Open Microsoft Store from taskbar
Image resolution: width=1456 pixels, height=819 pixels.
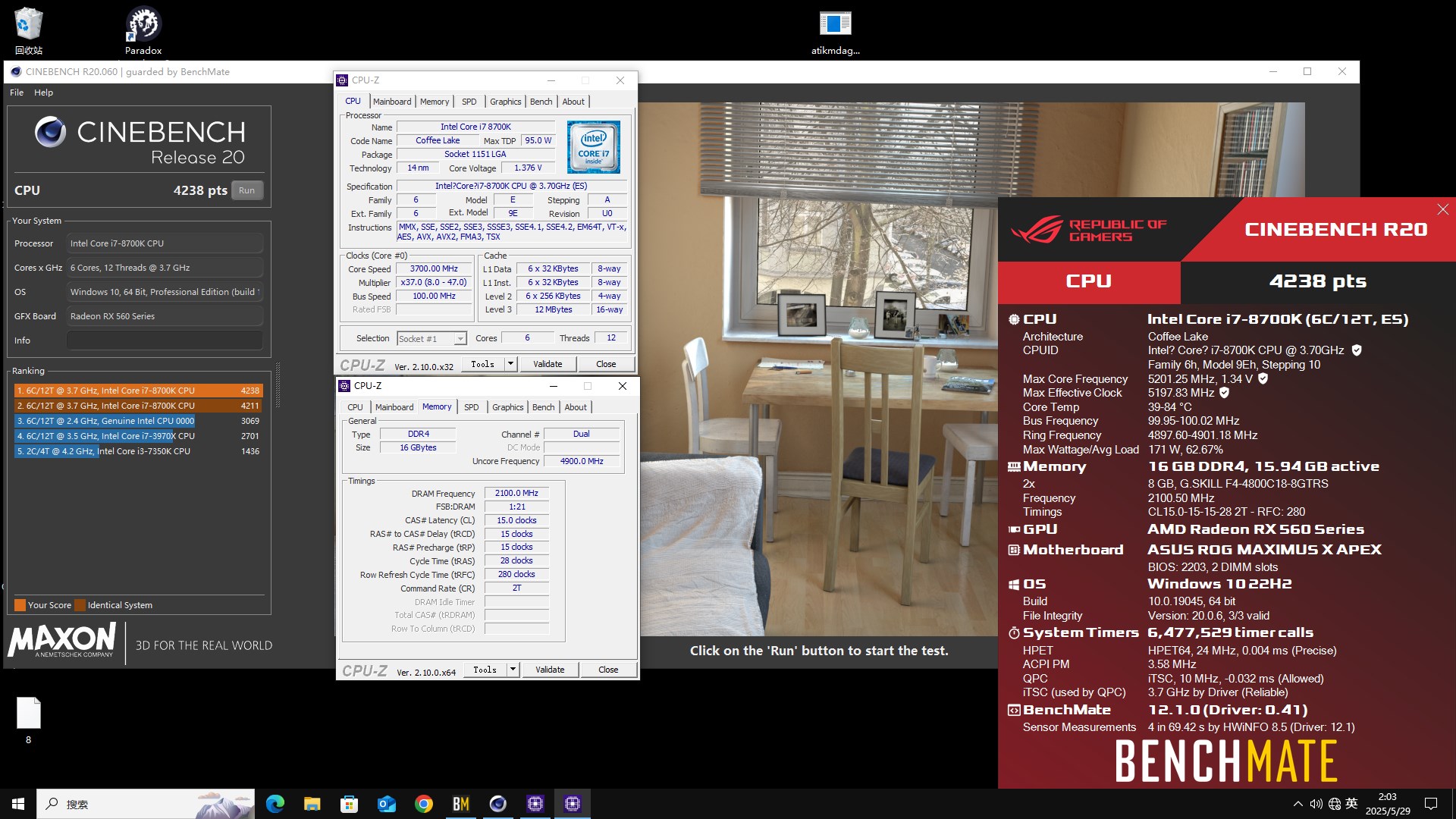tap(349, 804)
